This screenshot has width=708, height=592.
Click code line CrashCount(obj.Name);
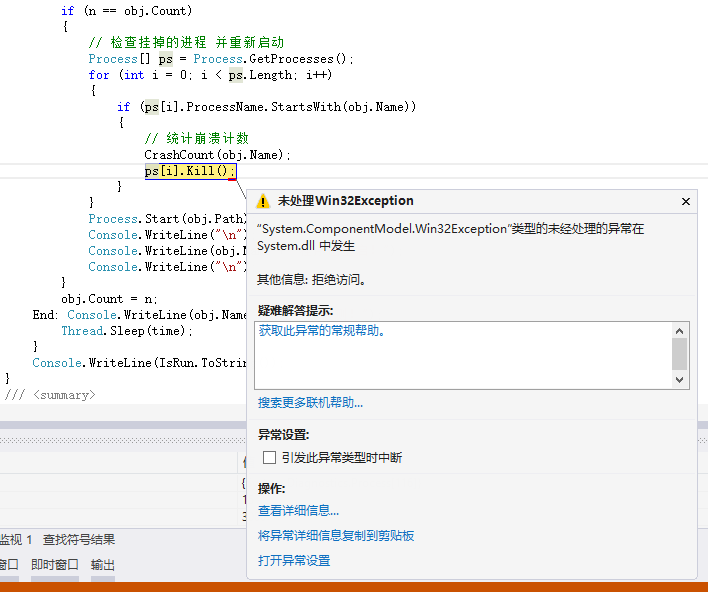(x=217, y=155)
